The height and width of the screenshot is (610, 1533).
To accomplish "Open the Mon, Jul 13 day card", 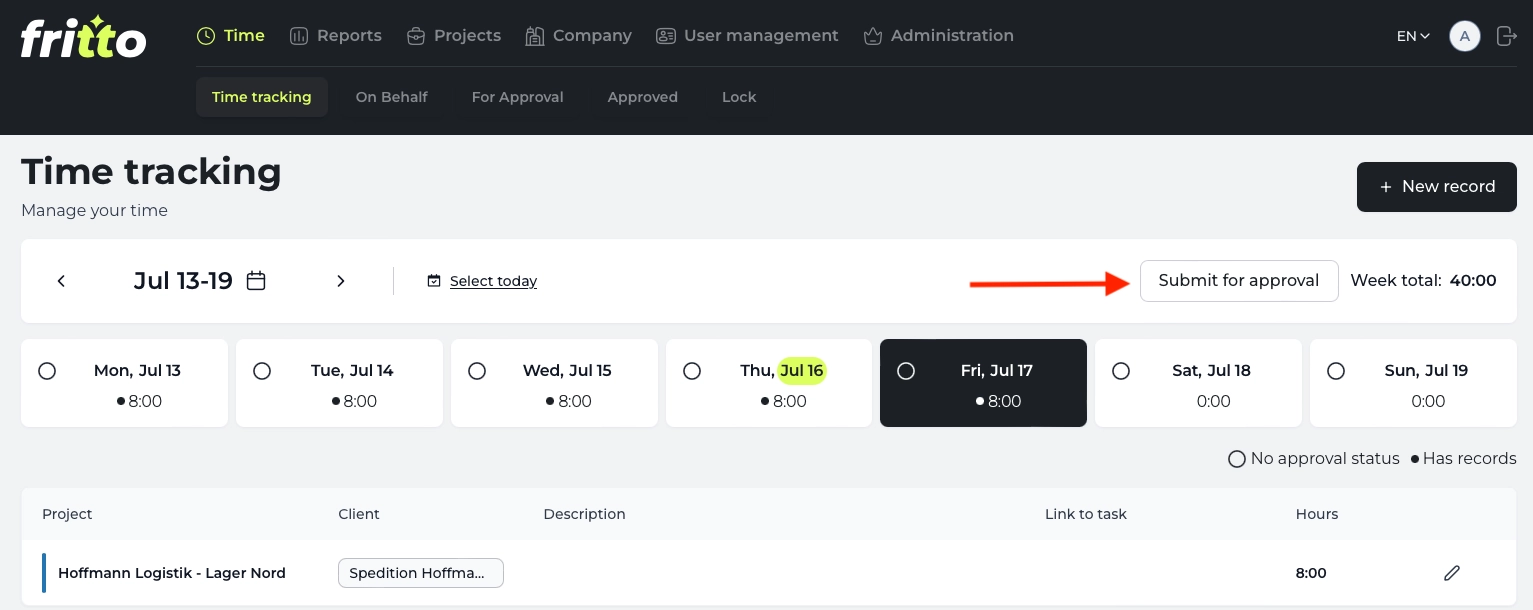I will click(124, 383).
